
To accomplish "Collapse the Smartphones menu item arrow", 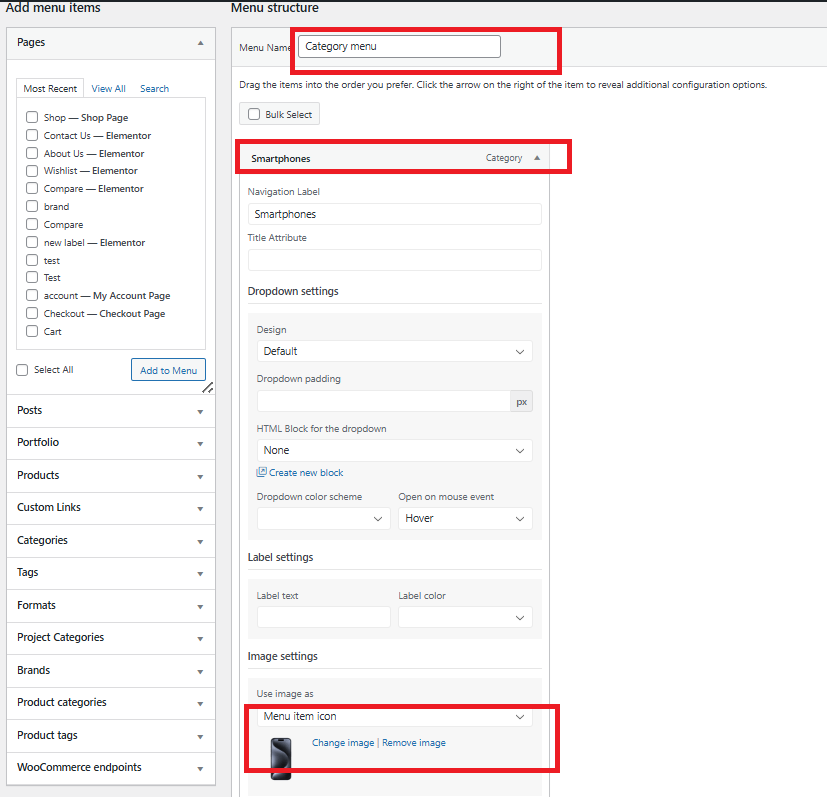I will (537, 158).
